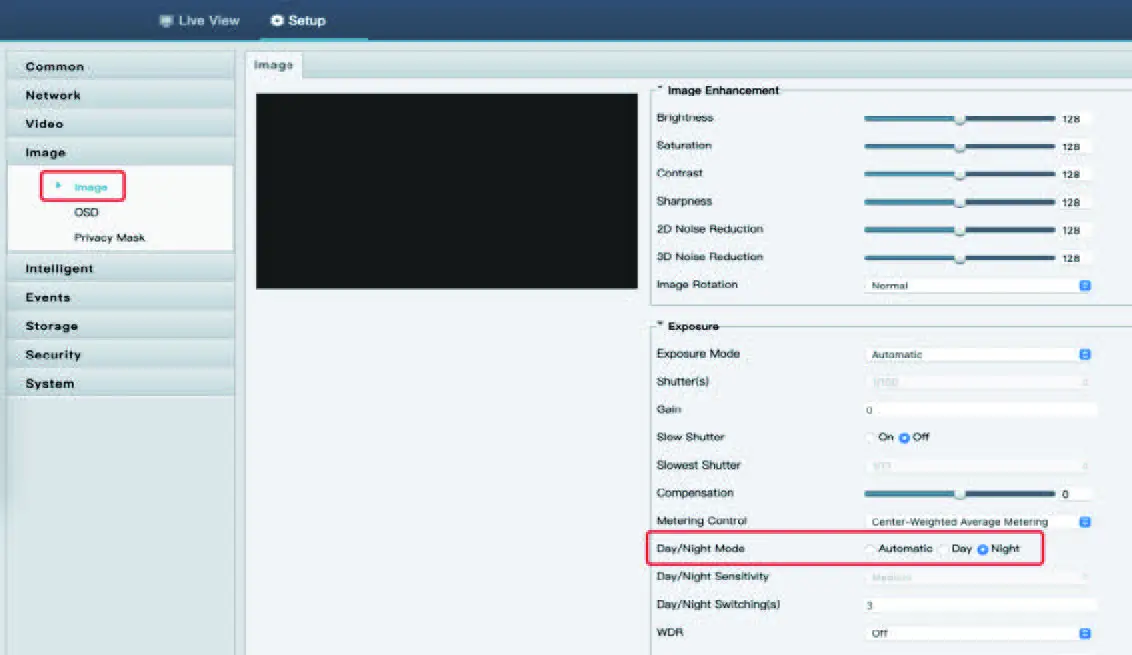Collapse the Image Enhancement section
The width and height of the screenshot is (1132, 655).
pos(660,89)
